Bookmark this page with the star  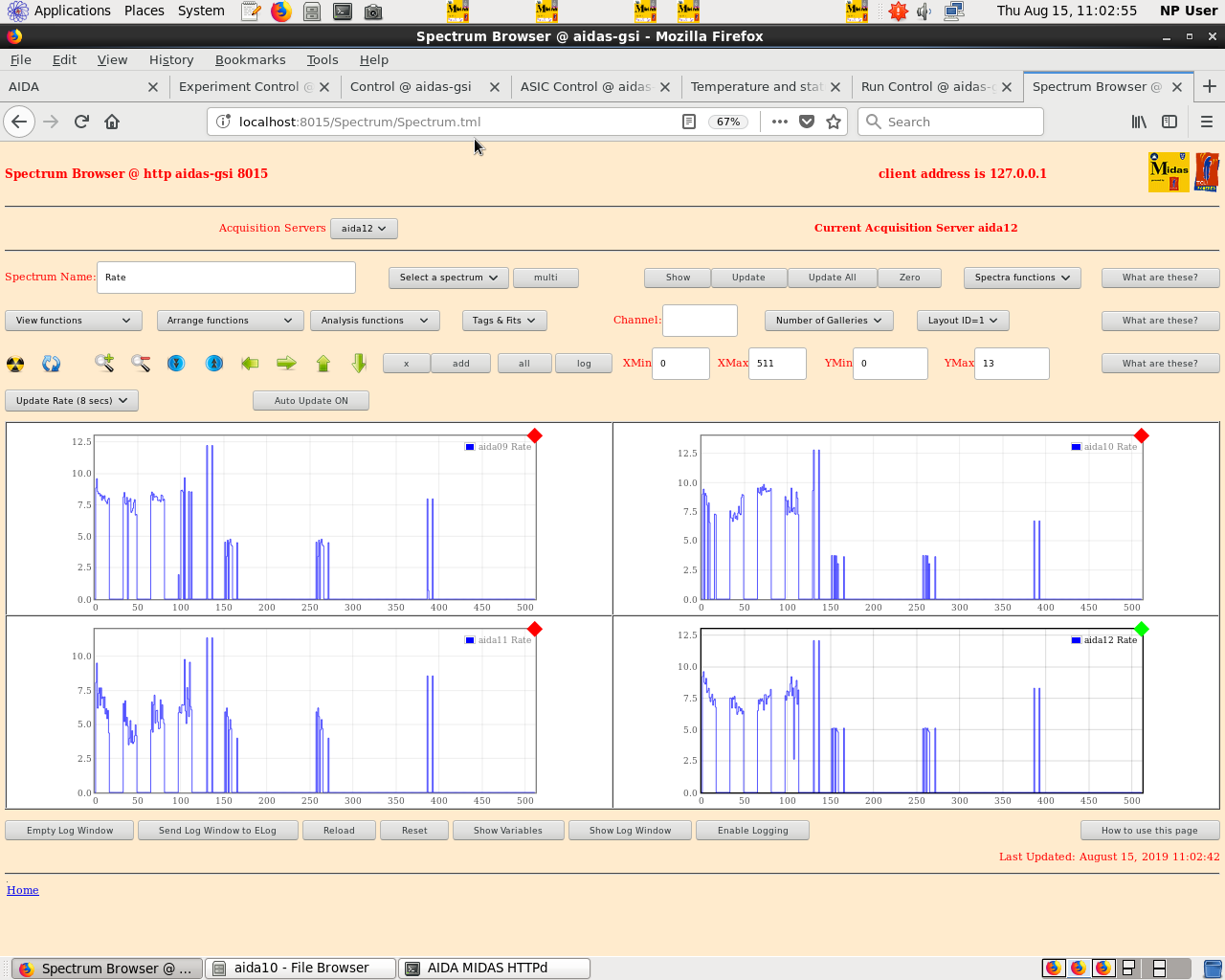click(x=834, y=122)
